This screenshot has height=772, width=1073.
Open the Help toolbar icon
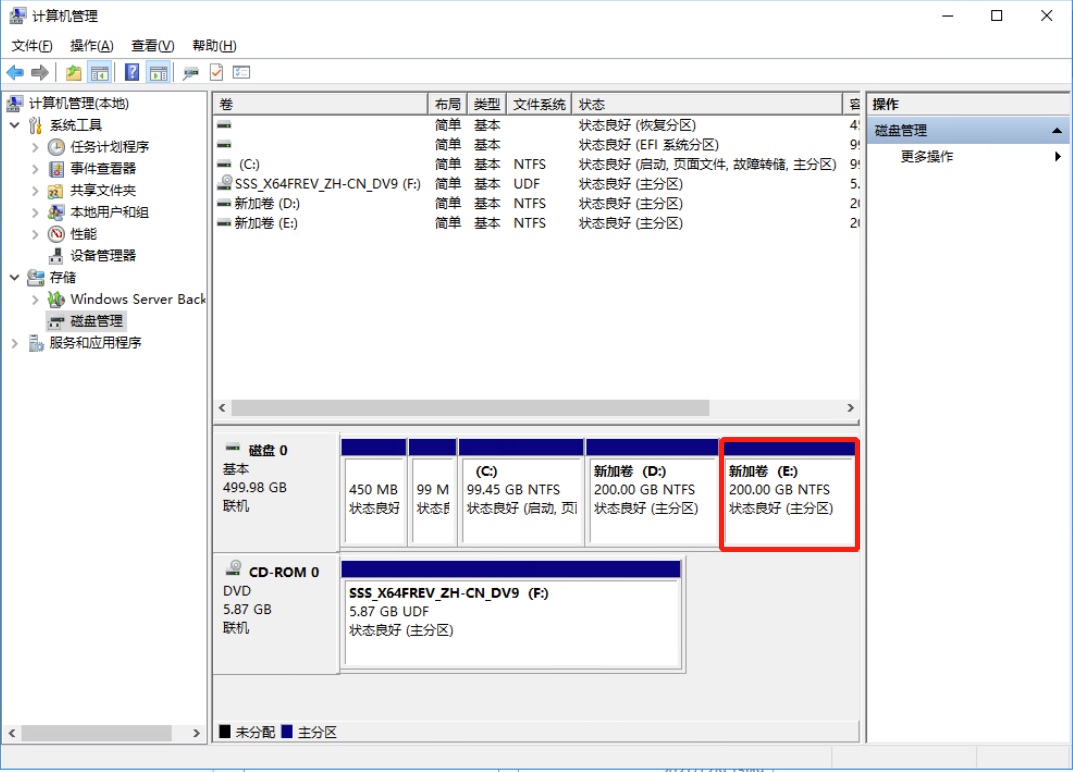coord(132,73)
